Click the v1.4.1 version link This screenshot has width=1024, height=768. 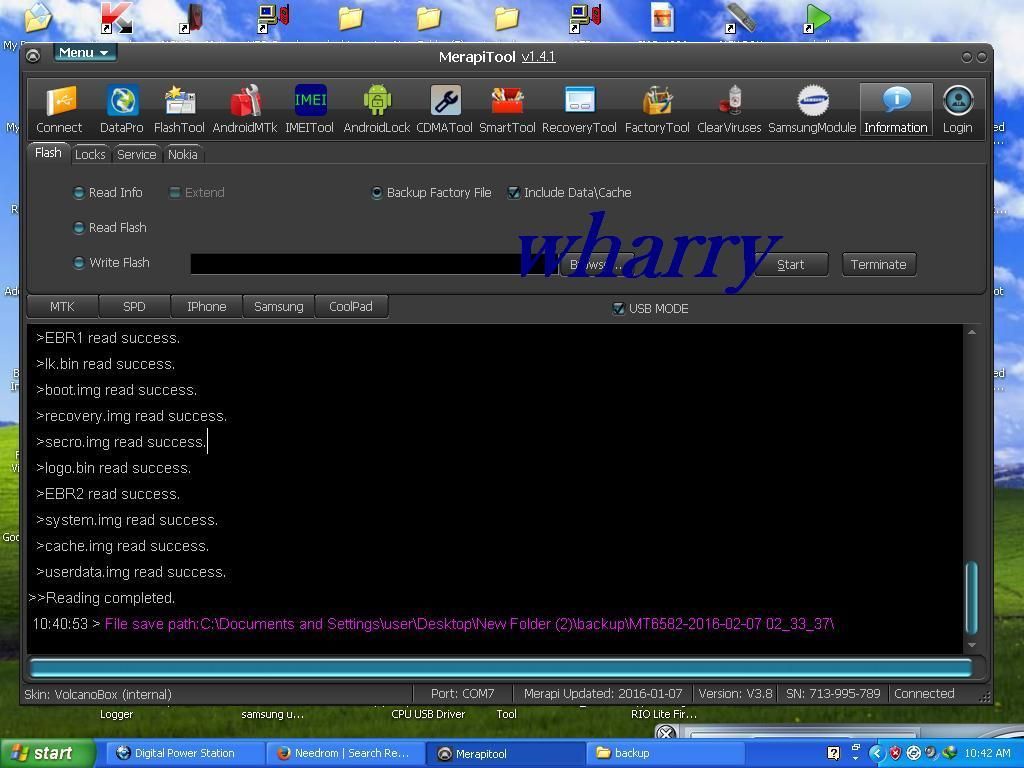[539, 57]
